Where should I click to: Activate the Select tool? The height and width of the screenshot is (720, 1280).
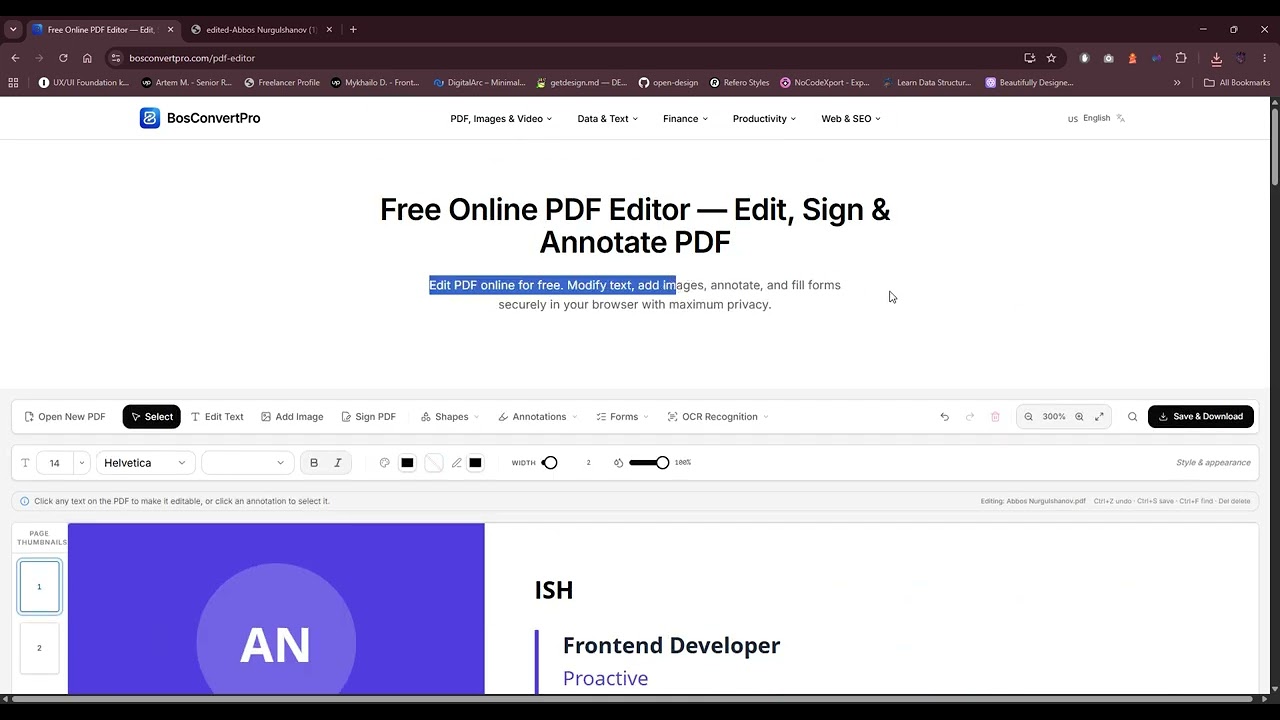point(152,417)
